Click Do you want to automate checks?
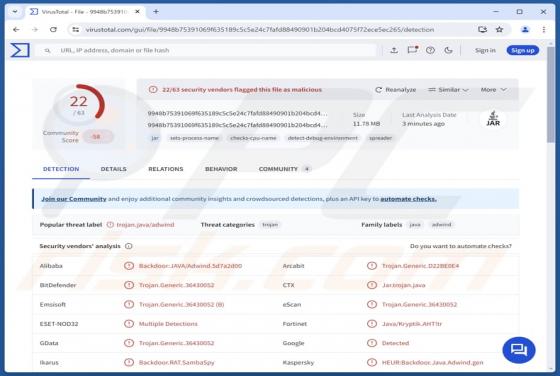This screenshot has width=560, height=376. click(x=461, y=246)
